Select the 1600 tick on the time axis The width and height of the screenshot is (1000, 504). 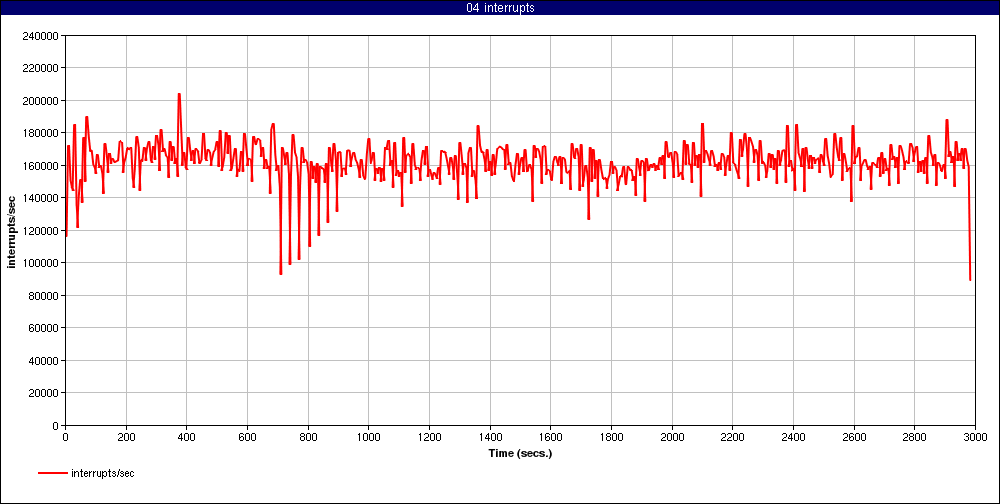click(x=551, y=437)
